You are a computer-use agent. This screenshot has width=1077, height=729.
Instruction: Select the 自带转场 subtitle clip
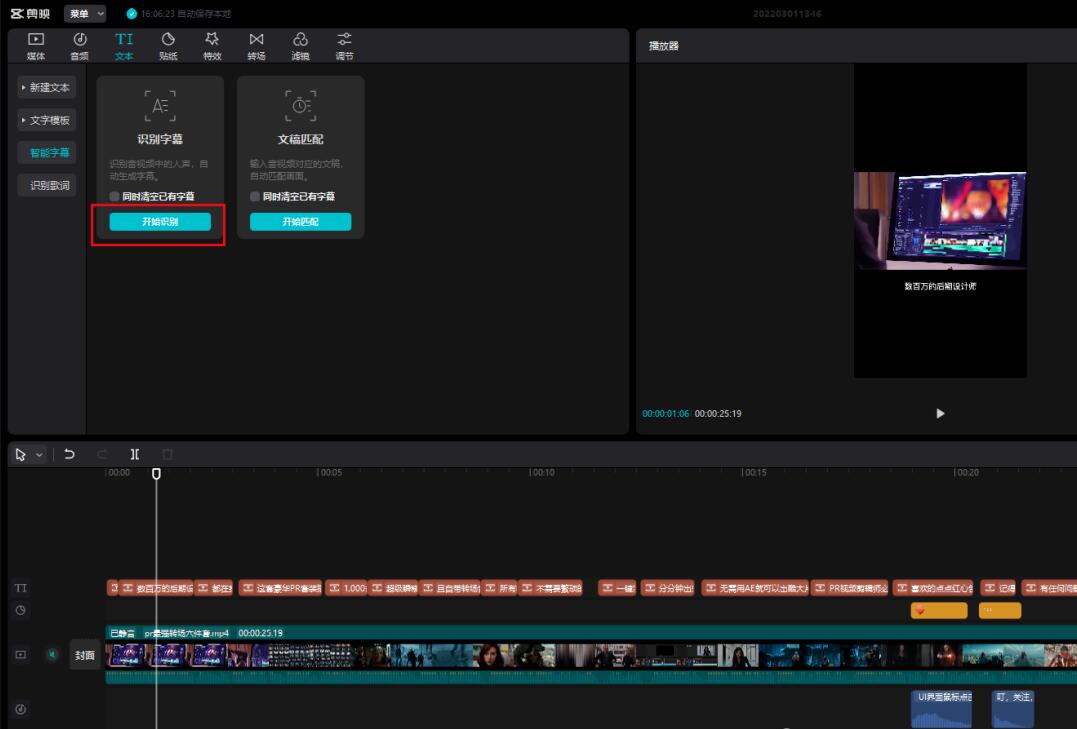(449, 588)
